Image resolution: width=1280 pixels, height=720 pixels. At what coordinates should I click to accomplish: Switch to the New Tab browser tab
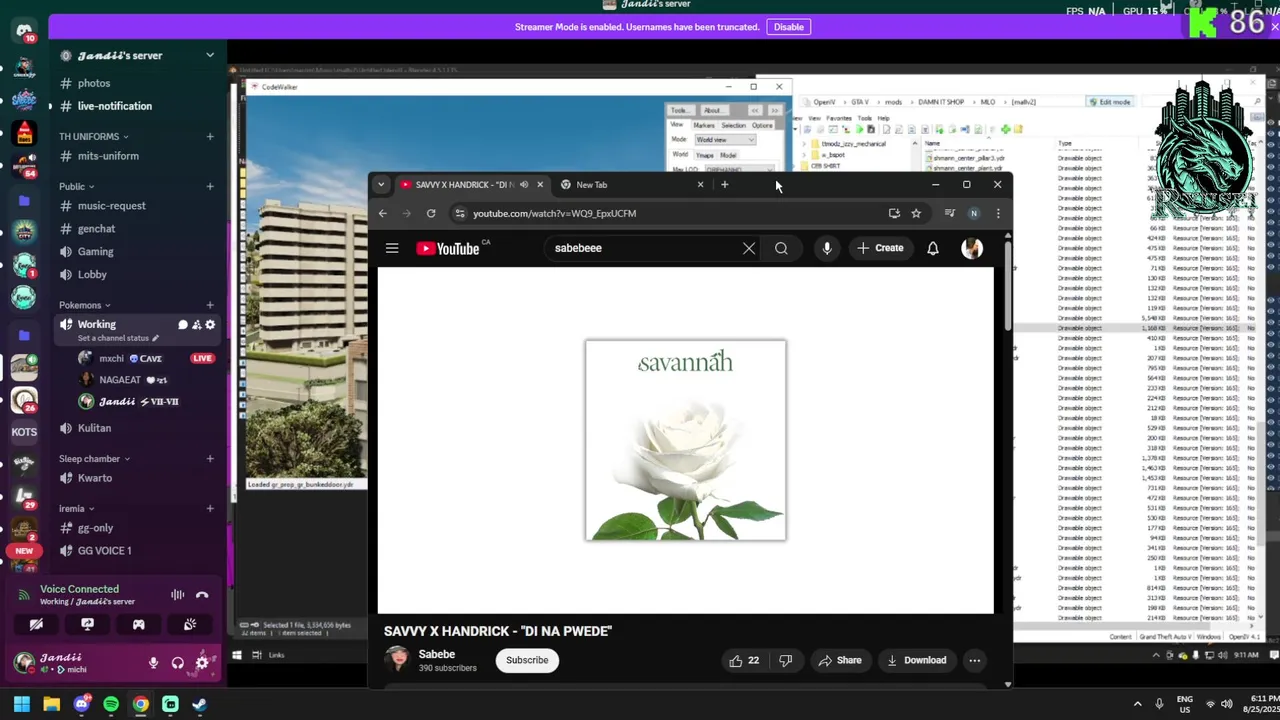(632, 184)
